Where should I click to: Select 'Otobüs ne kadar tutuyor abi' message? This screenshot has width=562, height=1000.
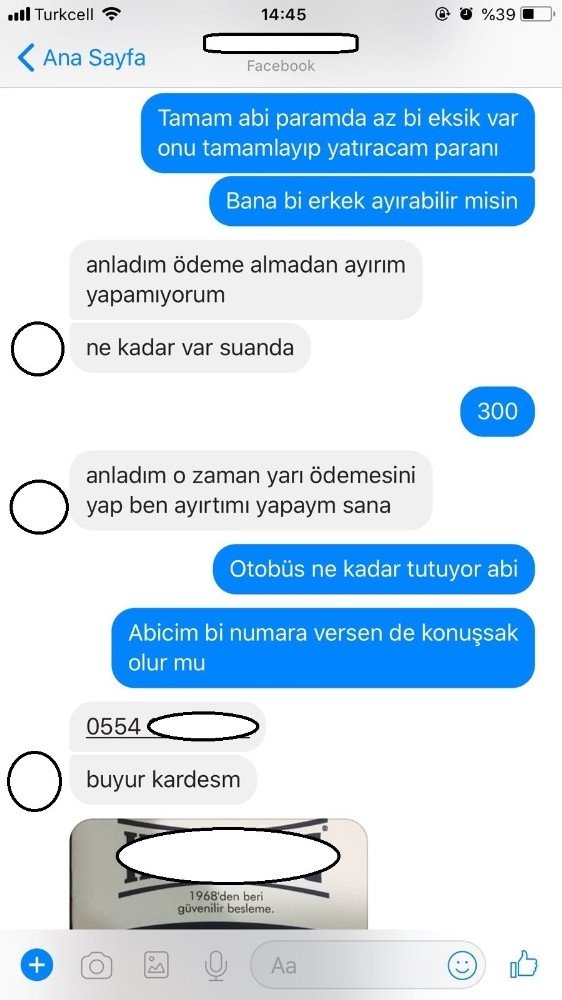coord(373,569)
